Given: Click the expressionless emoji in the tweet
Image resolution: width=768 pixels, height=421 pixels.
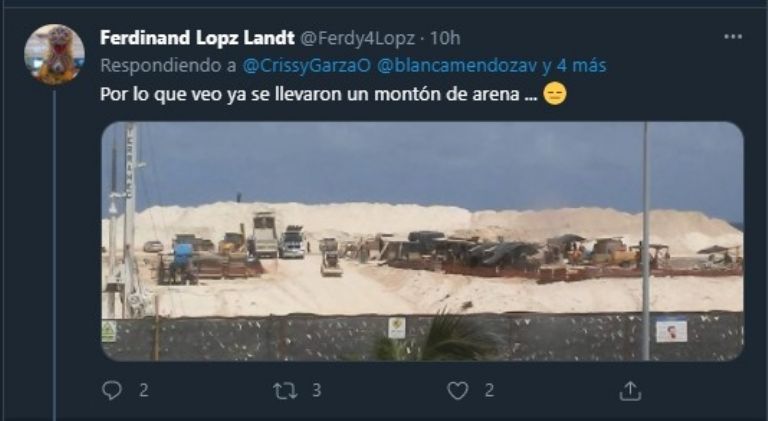Looking at the screenshot, I should [x=555, y=94].
